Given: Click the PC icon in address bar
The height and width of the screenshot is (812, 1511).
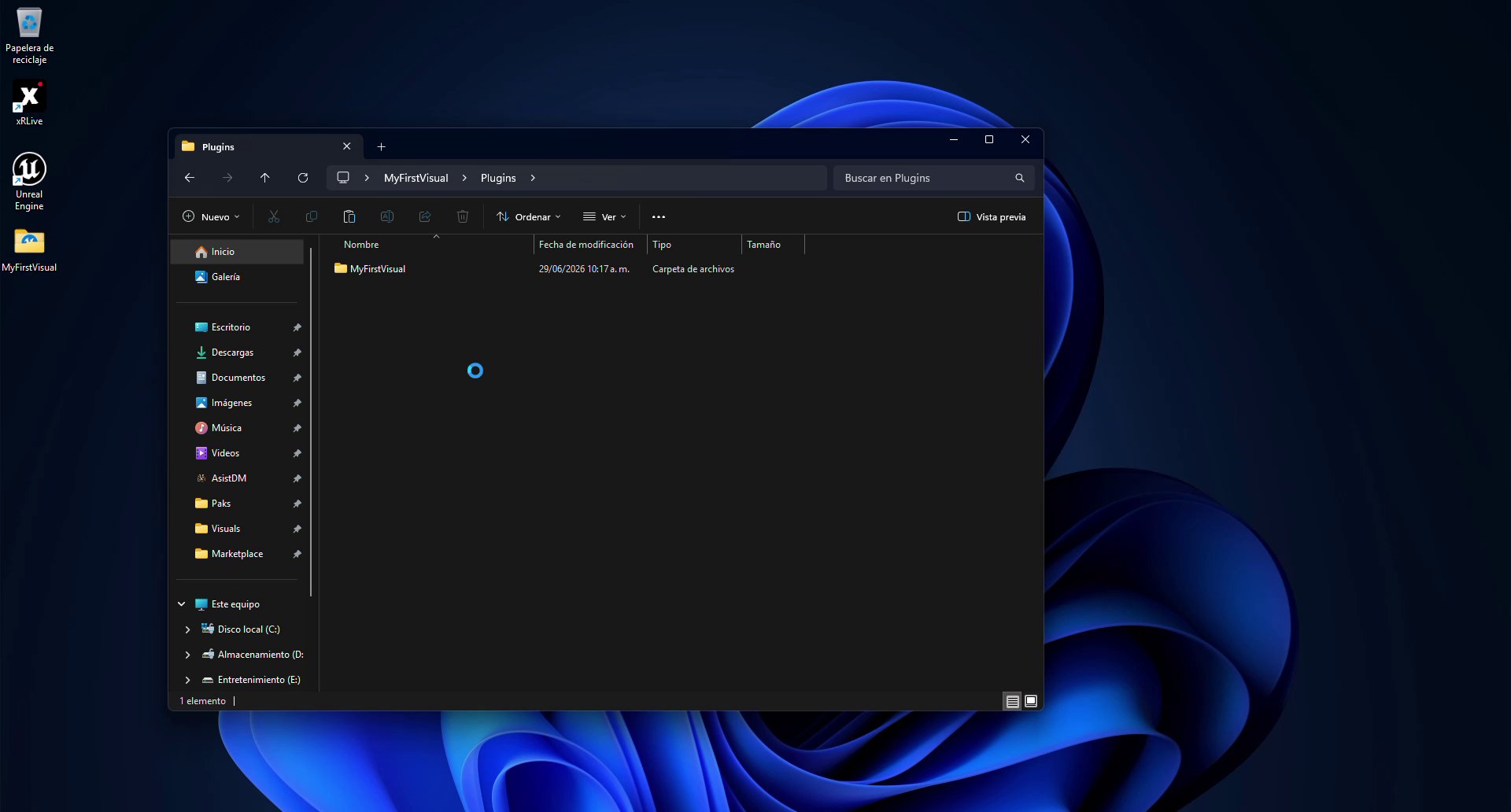Looking at the screenshot, I should point(343,178).
